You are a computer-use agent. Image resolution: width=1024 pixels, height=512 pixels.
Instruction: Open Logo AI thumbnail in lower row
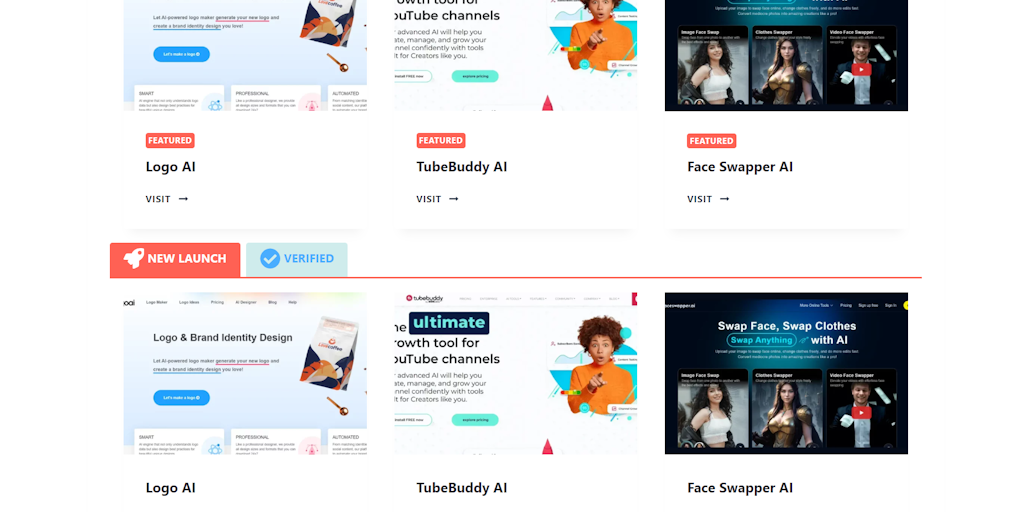tap(246, 373)
